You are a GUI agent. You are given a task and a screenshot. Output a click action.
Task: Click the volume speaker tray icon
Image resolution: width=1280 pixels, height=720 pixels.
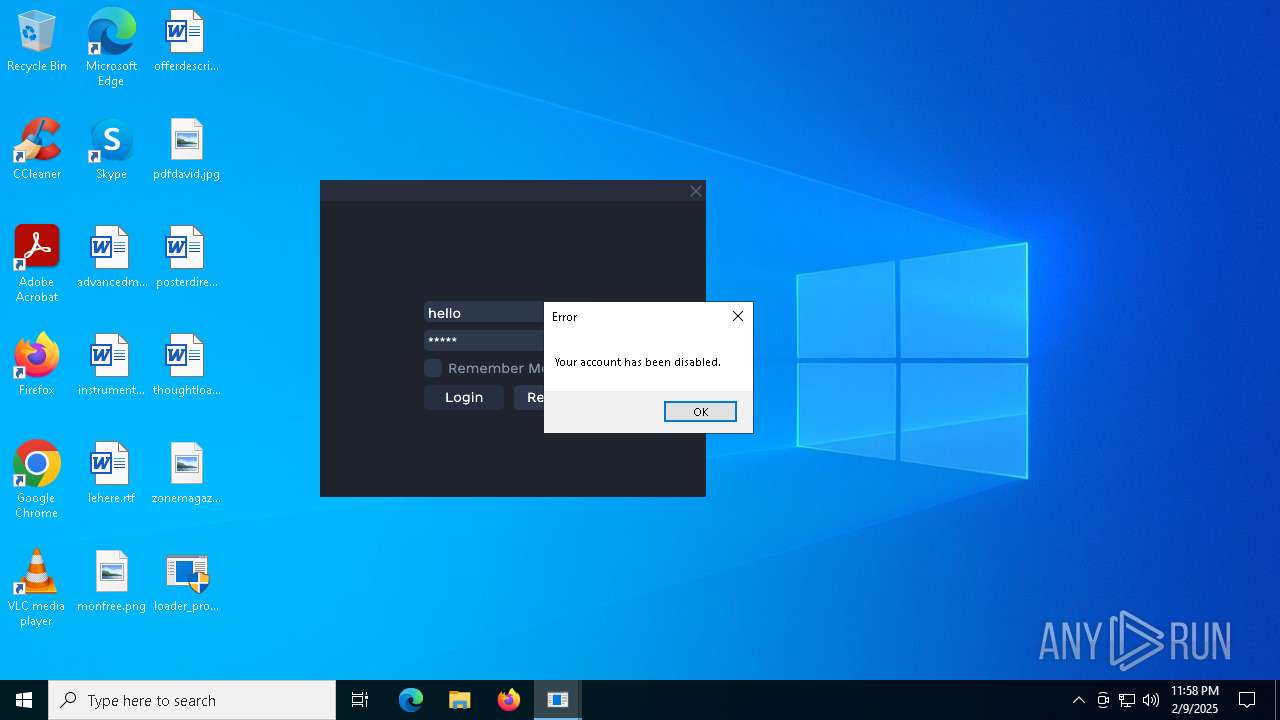click(1151, 700)
